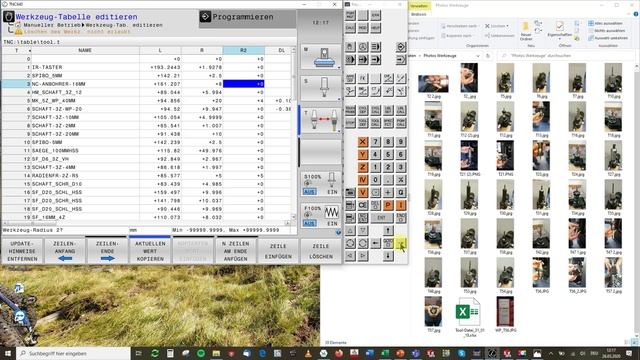640x360 pixels.
Task: Click the L column header
Action: pos(160,50)
